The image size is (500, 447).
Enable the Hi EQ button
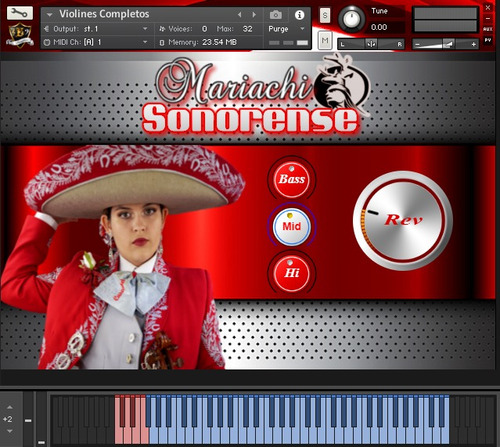point(292,273)
